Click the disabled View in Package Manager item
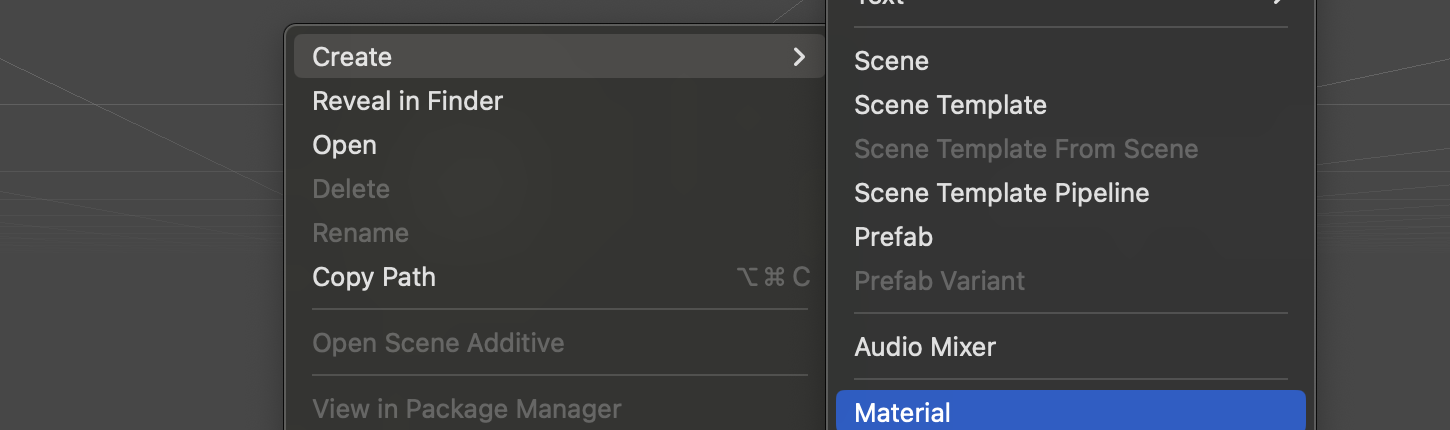The width and height of the screenshot is (1450, 430). pos(466,409)
